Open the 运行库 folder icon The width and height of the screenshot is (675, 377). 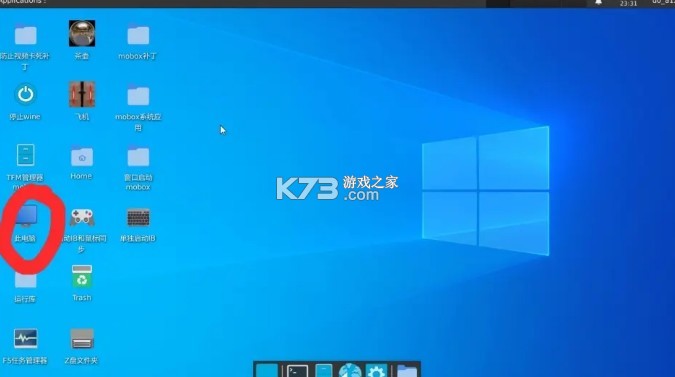[x=25, y=280]
